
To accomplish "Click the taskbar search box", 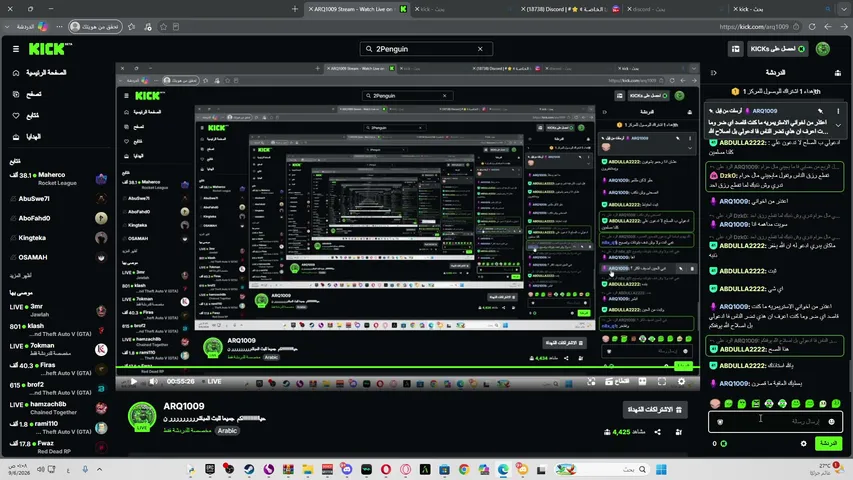I will click(601, 469).
